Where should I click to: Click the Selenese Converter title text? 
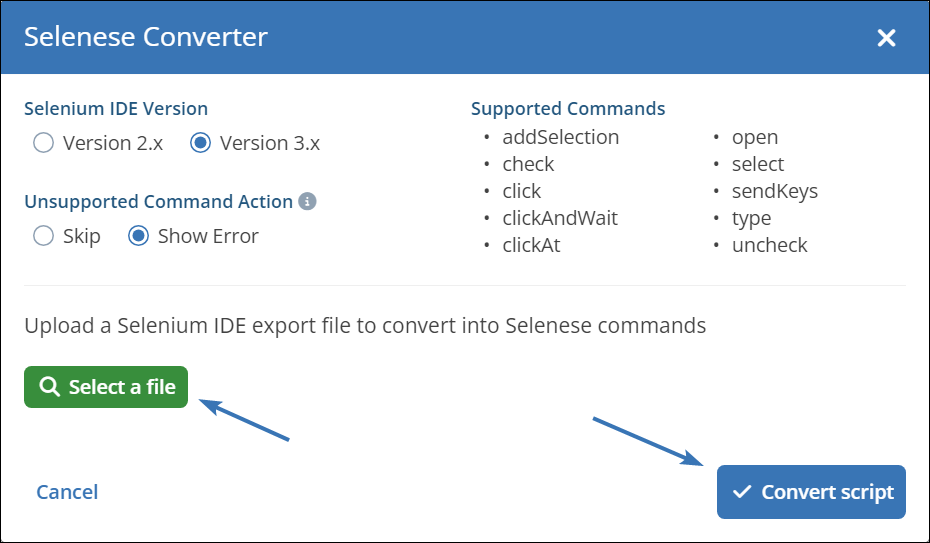pyautogui.click(x=146, y=38)
